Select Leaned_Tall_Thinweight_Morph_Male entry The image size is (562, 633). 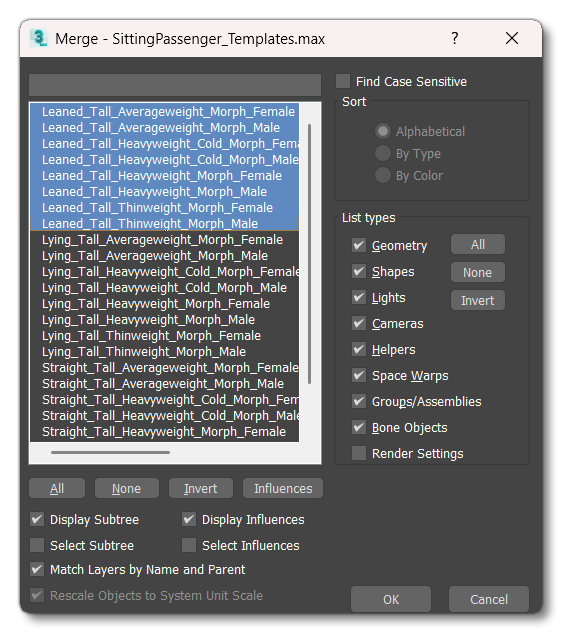tap(165, 224)
